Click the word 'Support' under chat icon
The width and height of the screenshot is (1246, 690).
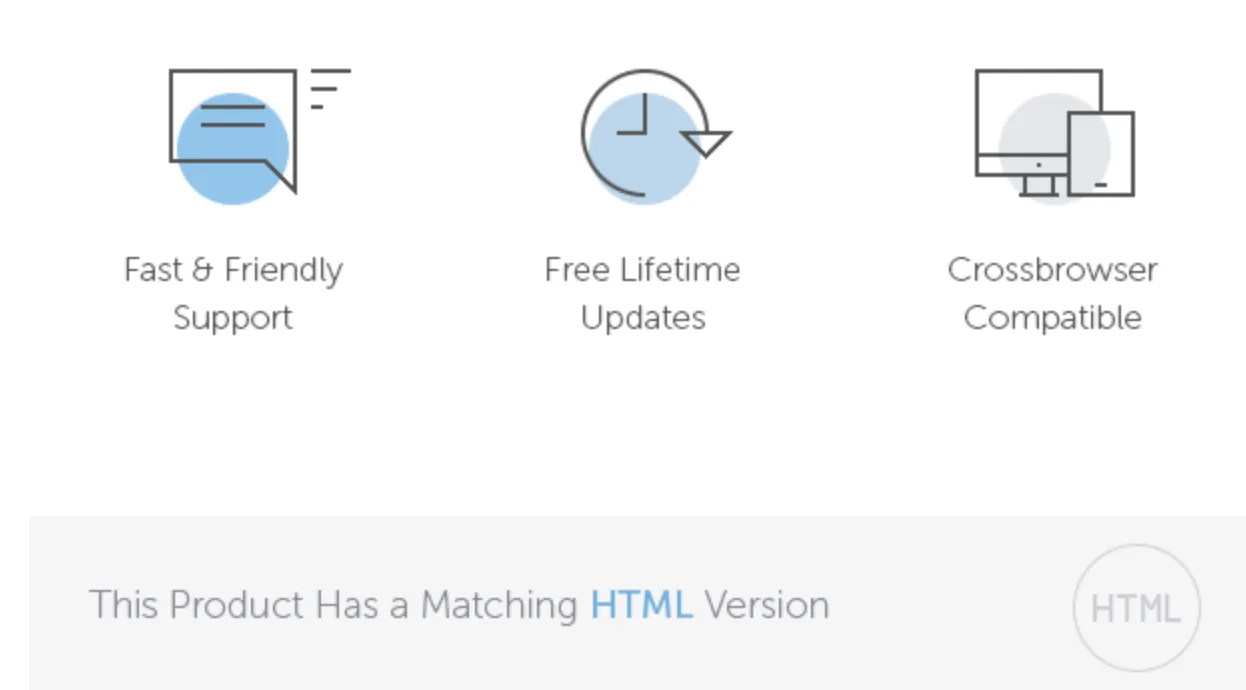coord(233,319)
